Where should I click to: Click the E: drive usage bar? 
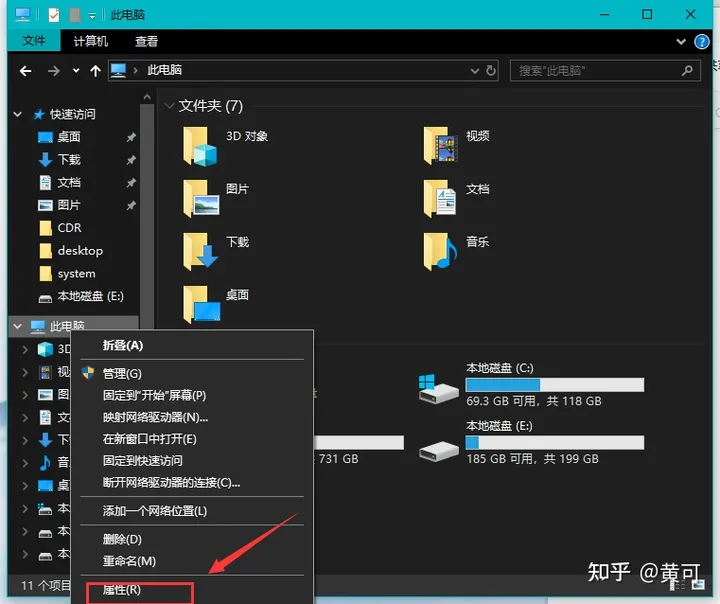tap(554, 442)
